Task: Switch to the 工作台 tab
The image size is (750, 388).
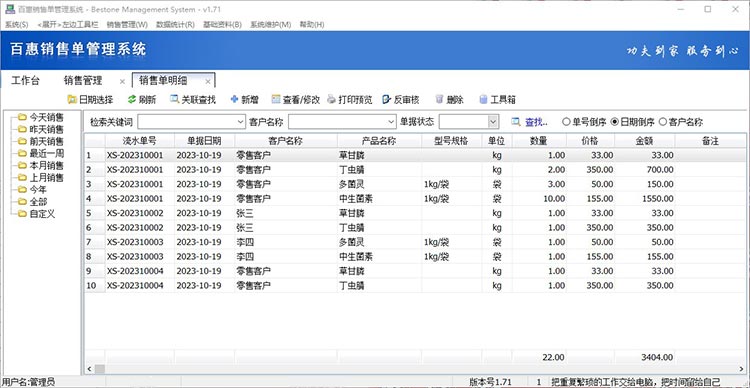Action: [x=25, y=80]
